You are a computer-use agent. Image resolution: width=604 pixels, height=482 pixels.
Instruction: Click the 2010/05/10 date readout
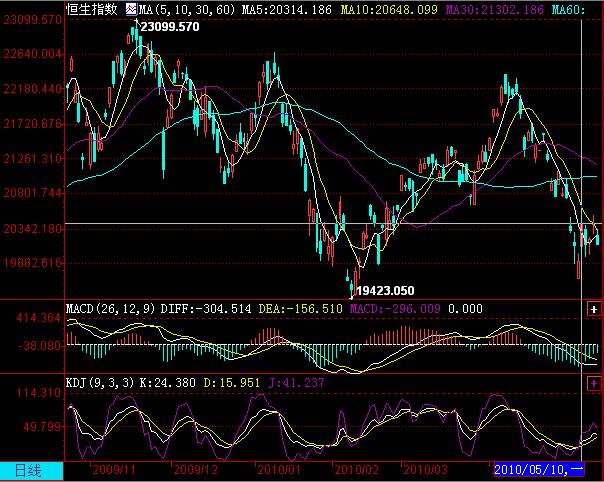tap(539, 470)
